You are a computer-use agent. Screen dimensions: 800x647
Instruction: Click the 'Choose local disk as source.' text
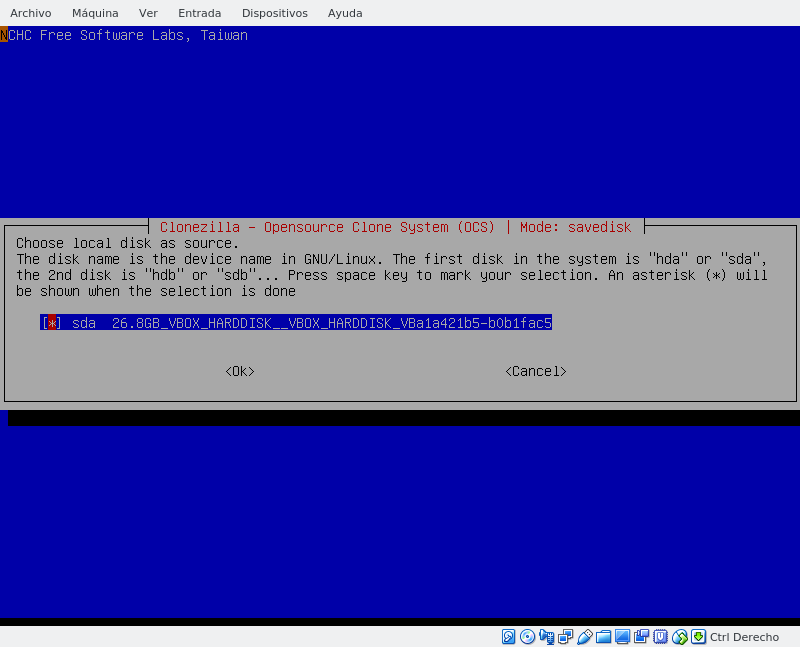pos(128,243)
